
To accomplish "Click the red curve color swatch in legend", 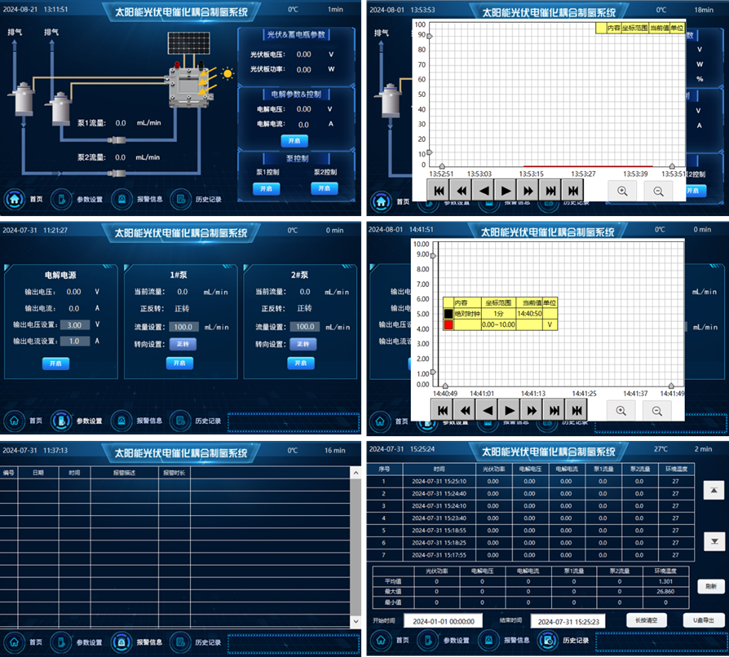I will tap(448, 325).
